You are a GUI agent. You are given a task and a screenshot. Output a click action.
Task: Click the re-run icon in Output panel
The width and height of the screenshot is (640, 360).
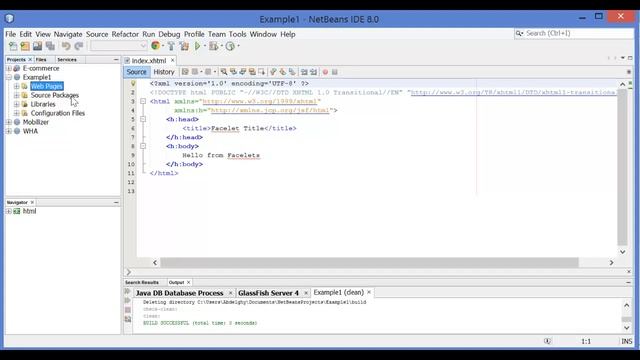coord(127,291)
